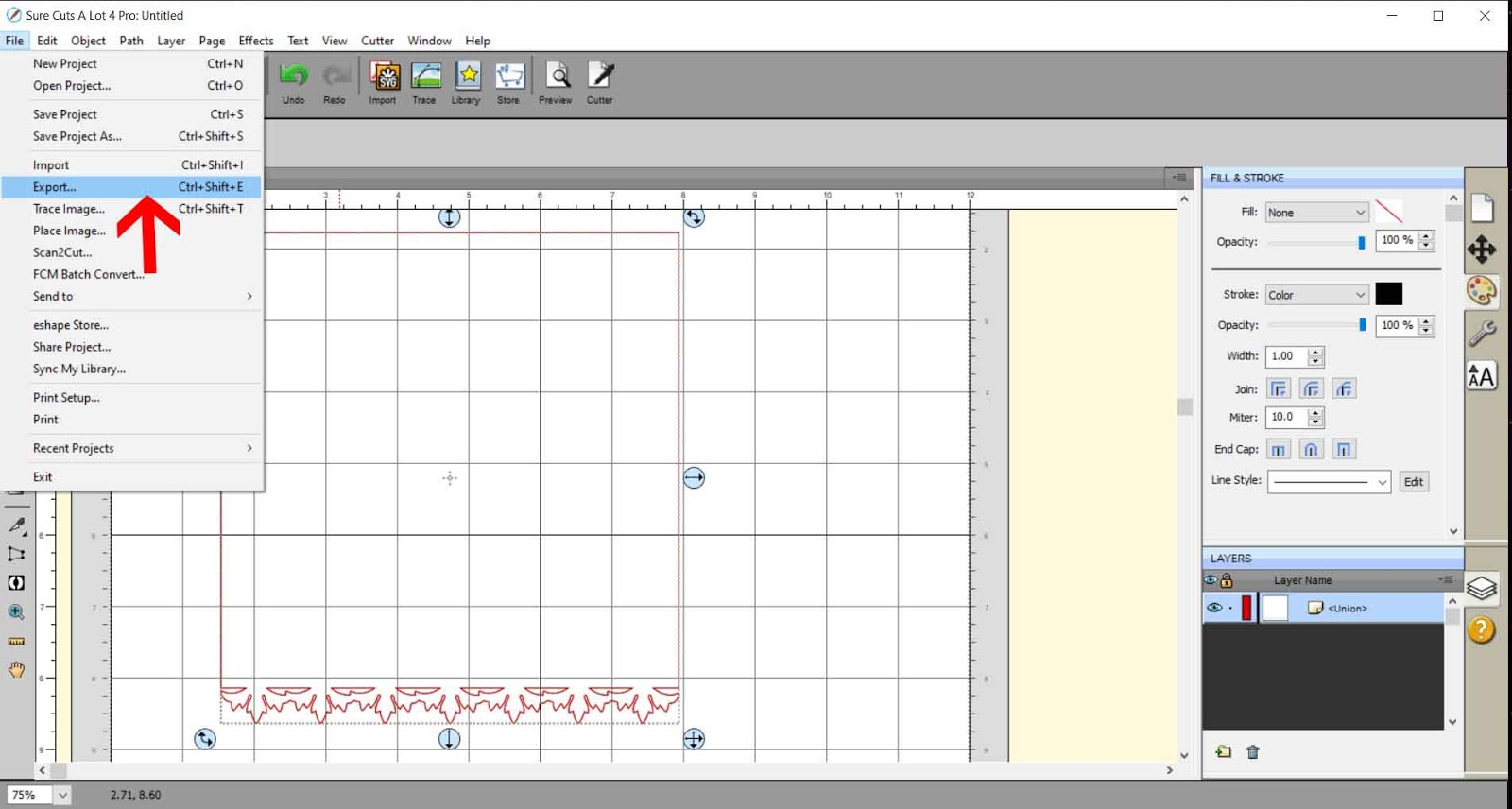This screenshot has width=1512, height=809.
Task: Open the Fill type dropdown
Action: tap(1316, 213)
